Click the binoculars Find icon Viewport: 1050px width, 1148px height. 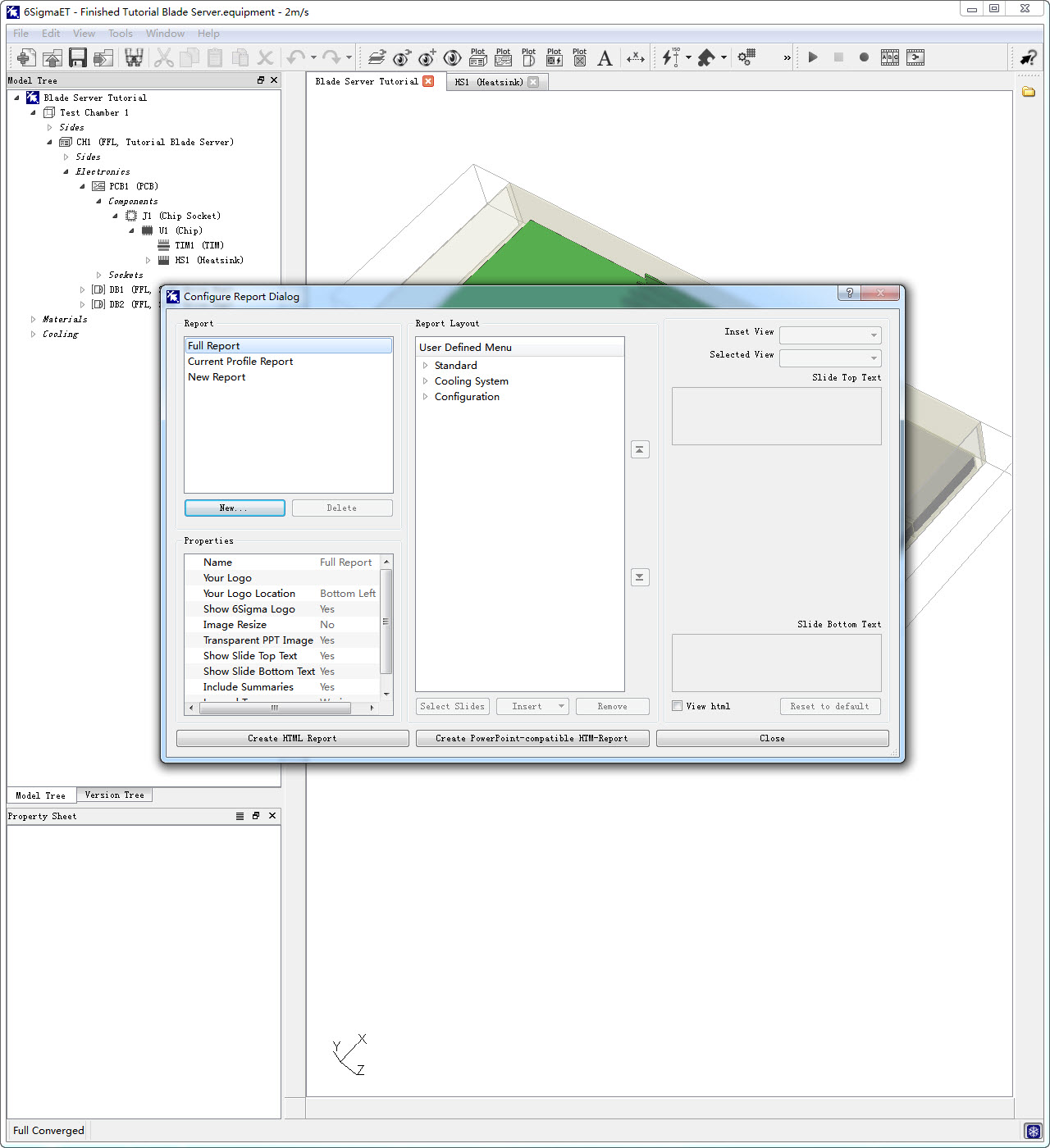[134, 57]
